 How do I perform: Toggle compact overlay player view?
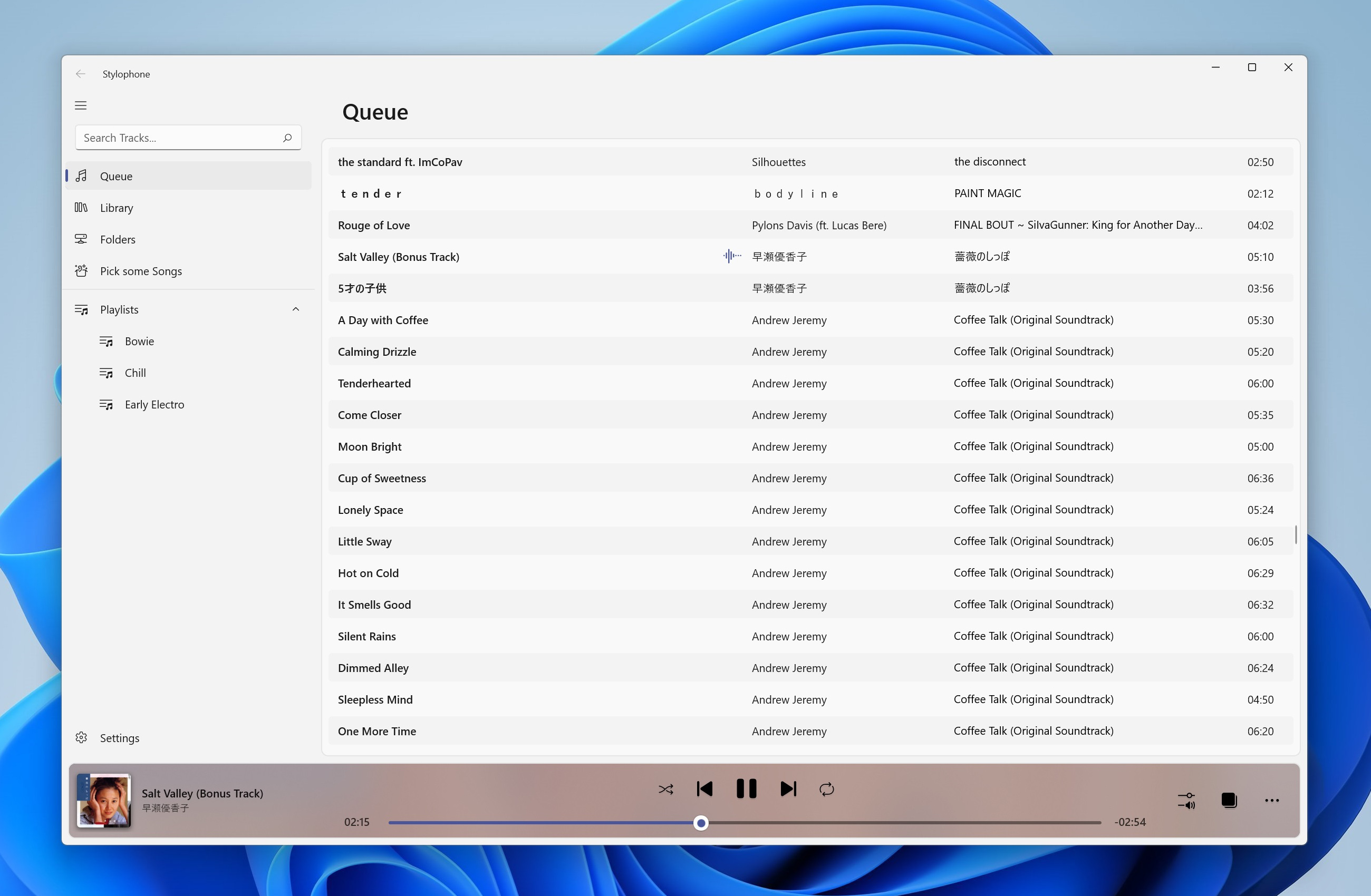click(x=1229, y=801)
